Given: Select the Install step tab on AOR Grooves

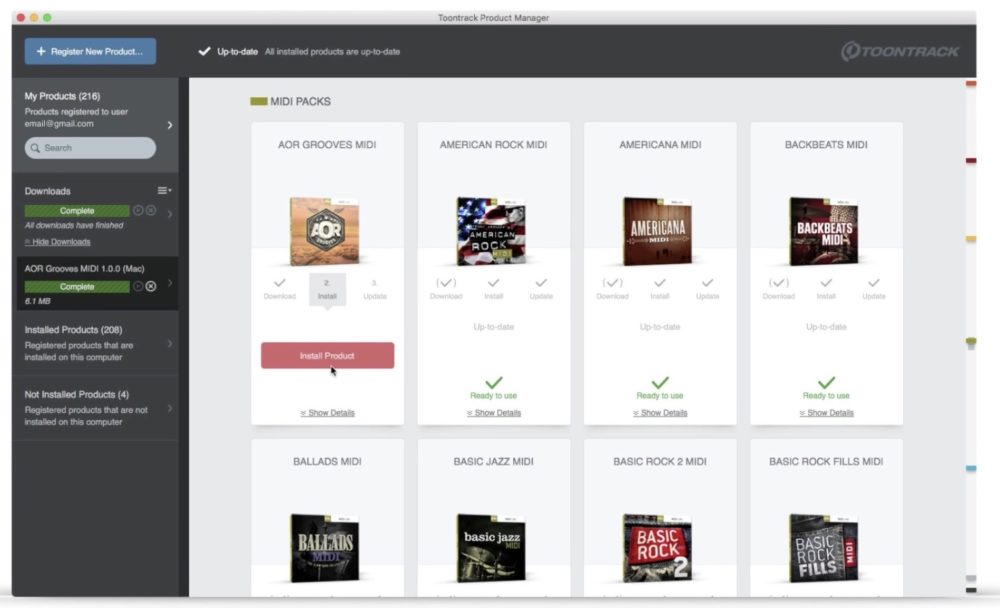Looking at the screenshot, I should coord(327,289).
